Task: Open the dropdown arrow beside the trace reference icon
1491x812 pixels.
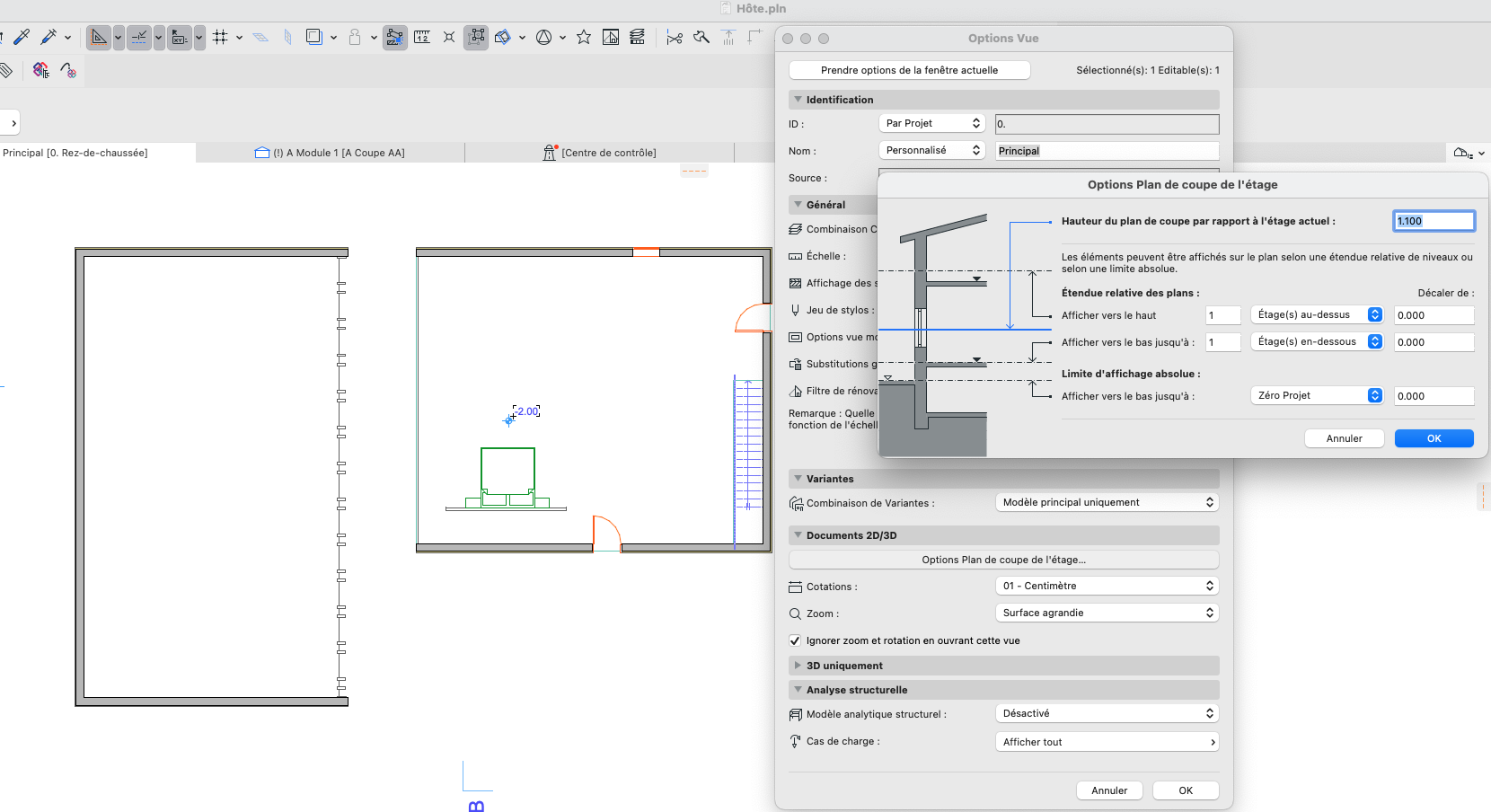Action: (333, 38)
